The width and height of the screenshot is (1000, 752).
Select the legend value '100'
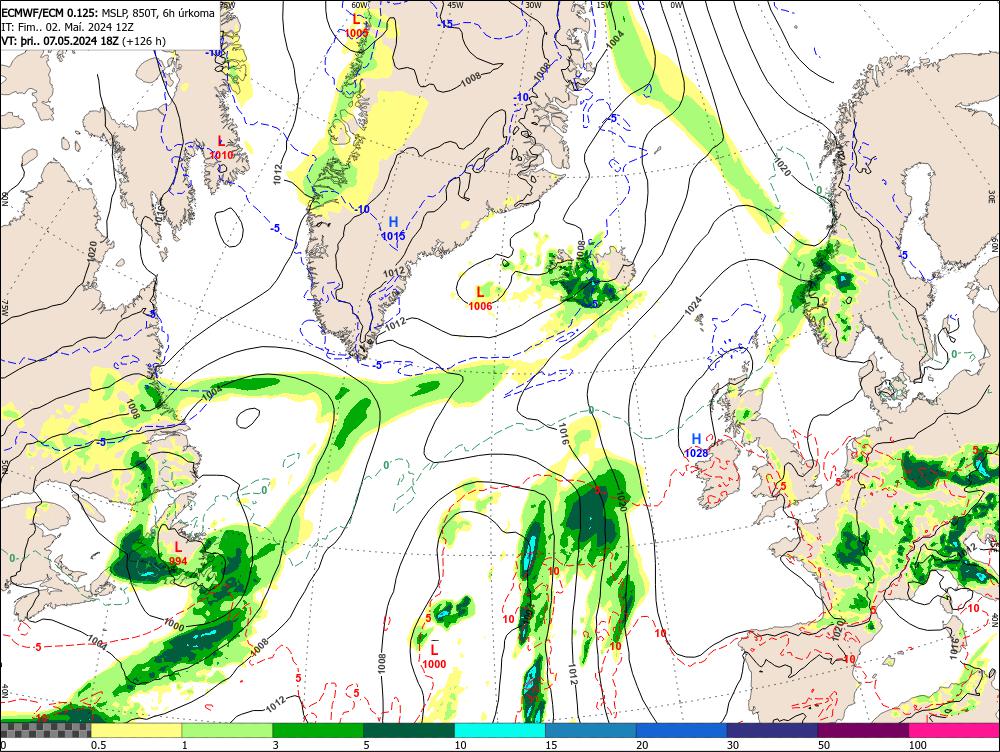917,744
